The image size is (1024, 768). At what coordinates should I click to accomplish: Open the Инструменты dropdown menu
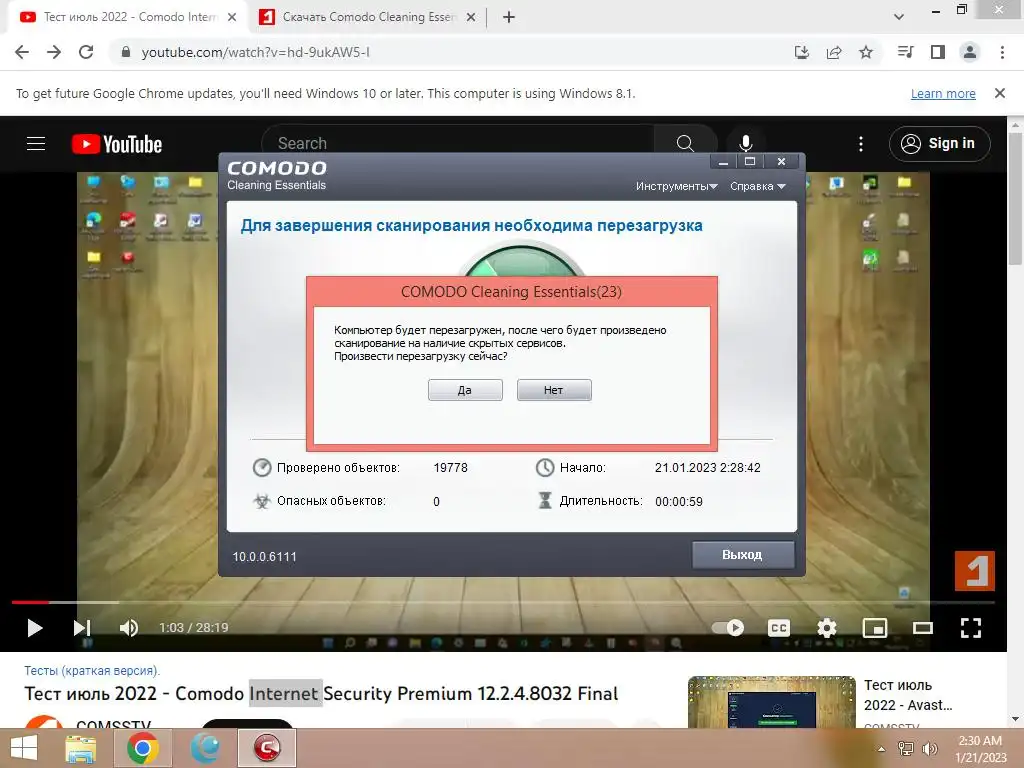point(677,187)
